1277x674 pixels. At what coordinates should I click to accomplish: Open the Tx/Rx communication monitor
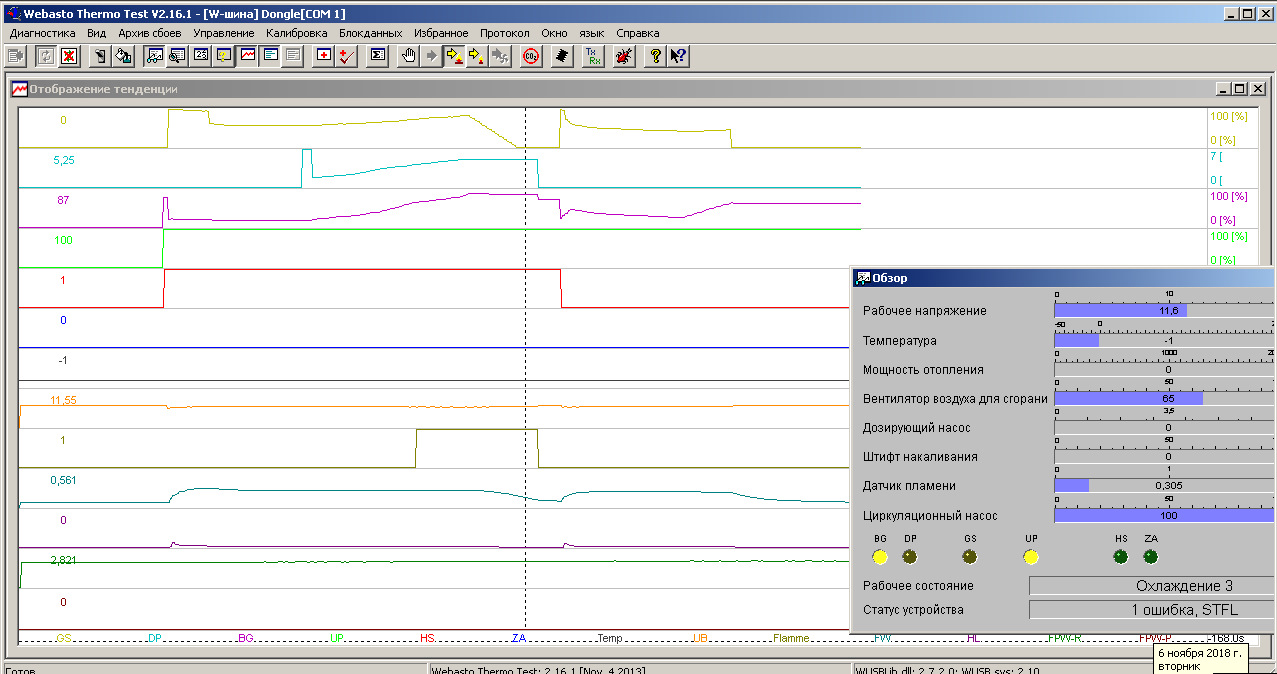pyautogui.click(x=593, y=56)
